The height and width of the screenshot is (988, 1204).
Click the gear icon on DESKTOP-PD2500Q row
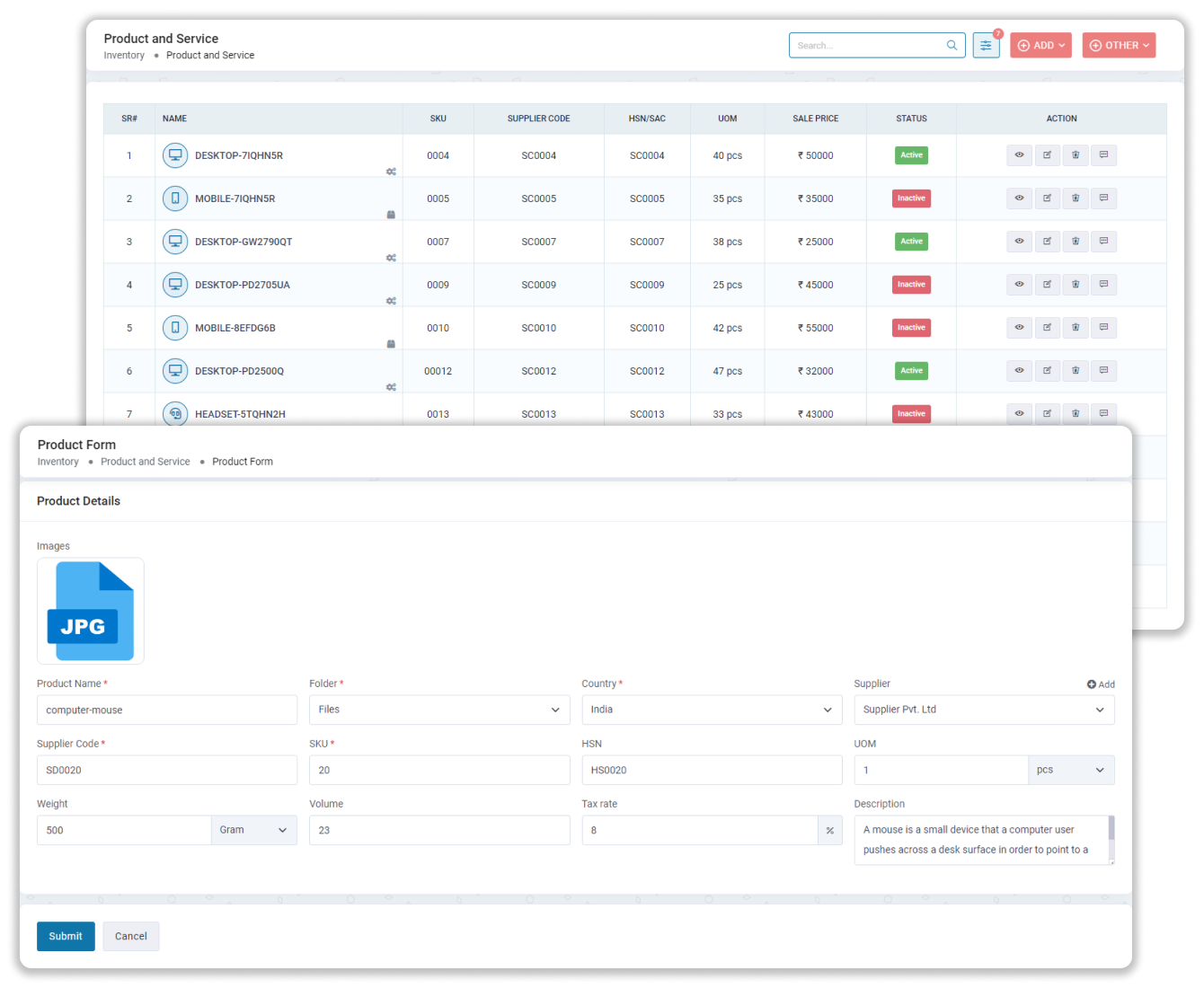click(392, 387)
